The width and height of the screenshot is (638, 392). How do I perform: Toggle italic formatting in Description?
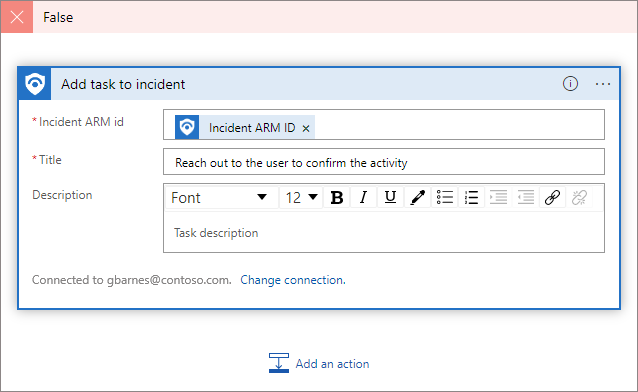(363, 197)
